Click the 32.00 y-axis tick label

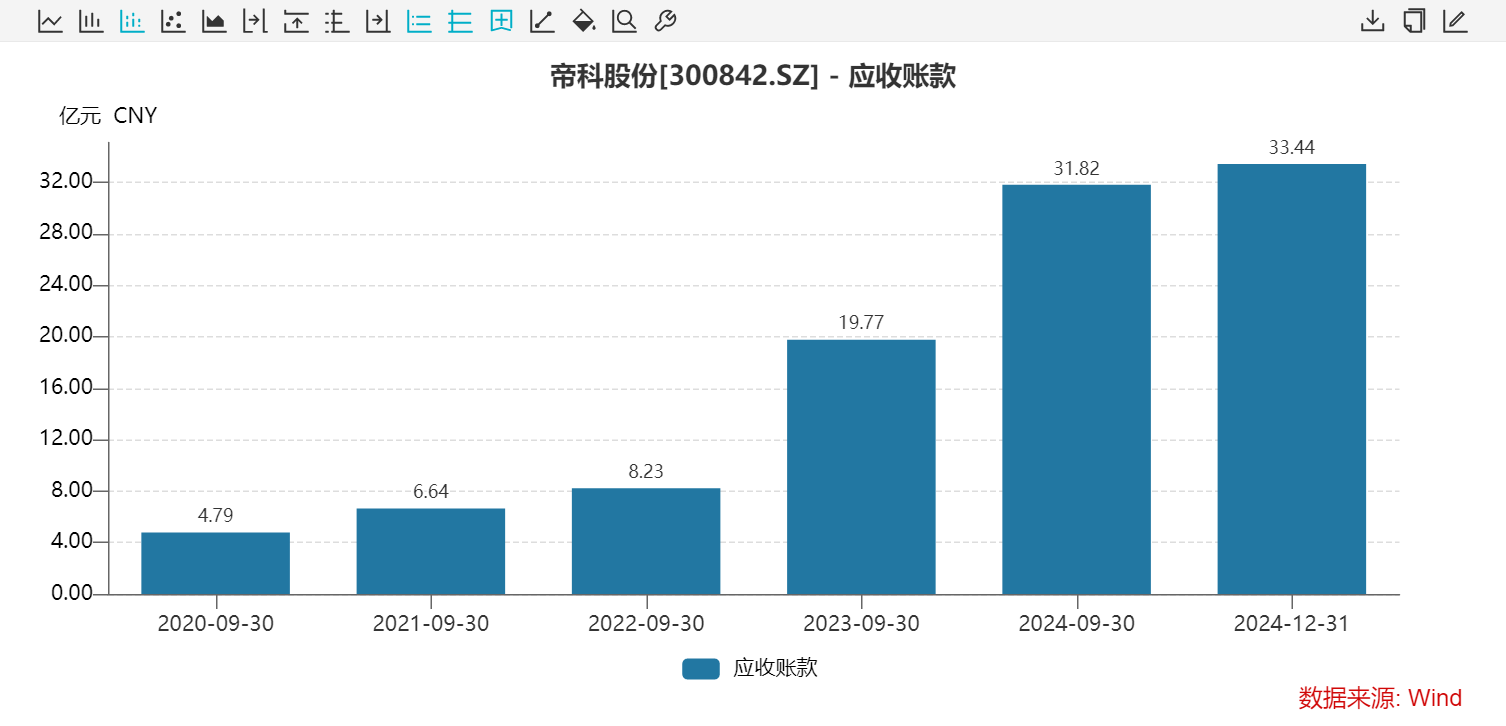pos(64,182)
